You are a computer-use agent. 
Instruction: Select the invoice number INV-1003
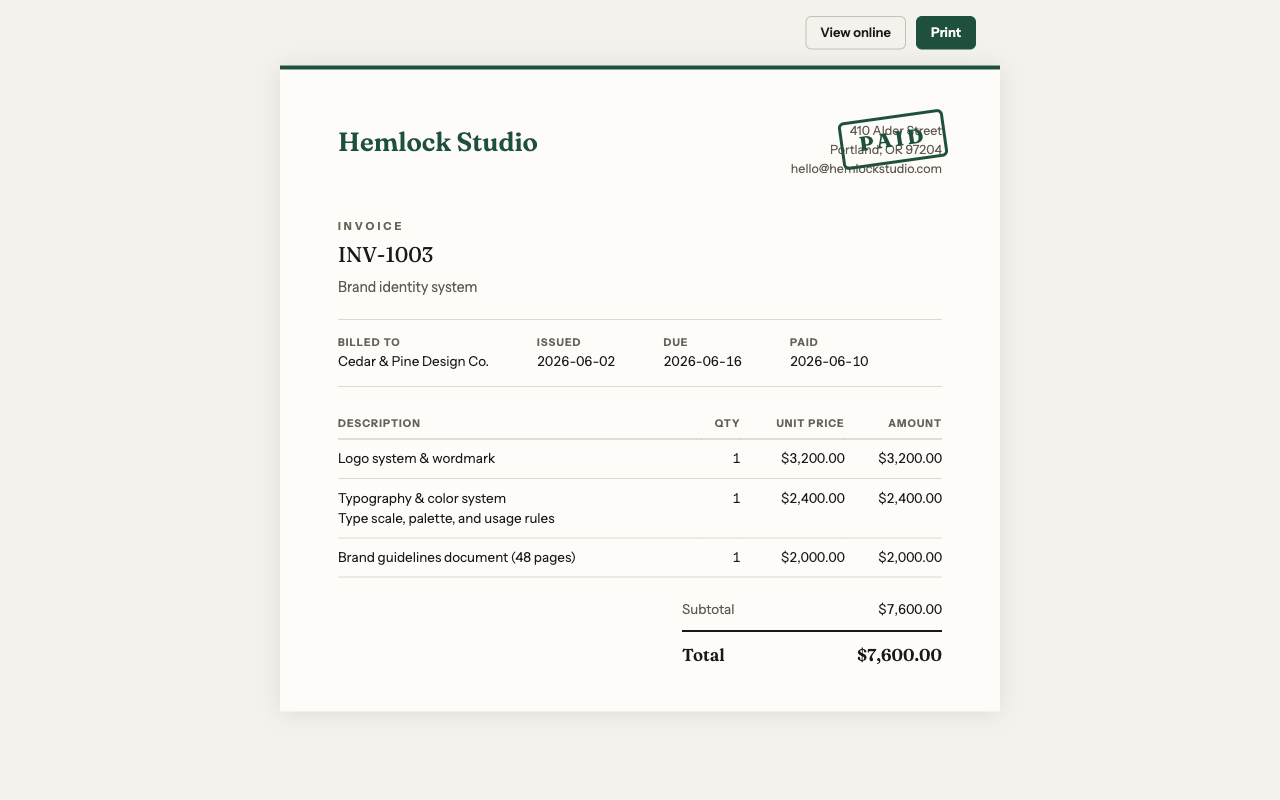[385, 255]
